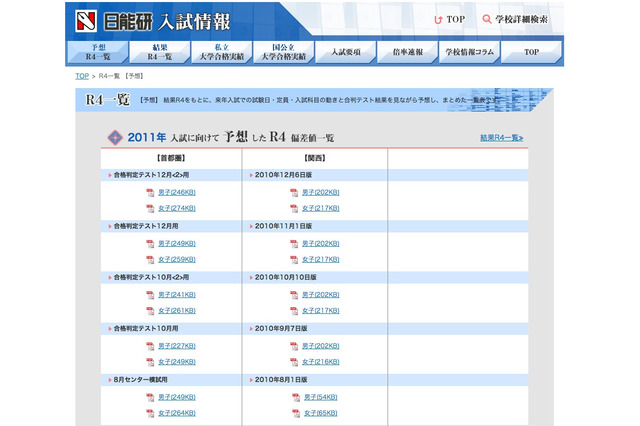Screen dimensions: 640x426
Task: Open 男子(202KB) link under 2010年10月10日版
Action: pyautogui.click(x=321, y=295)
